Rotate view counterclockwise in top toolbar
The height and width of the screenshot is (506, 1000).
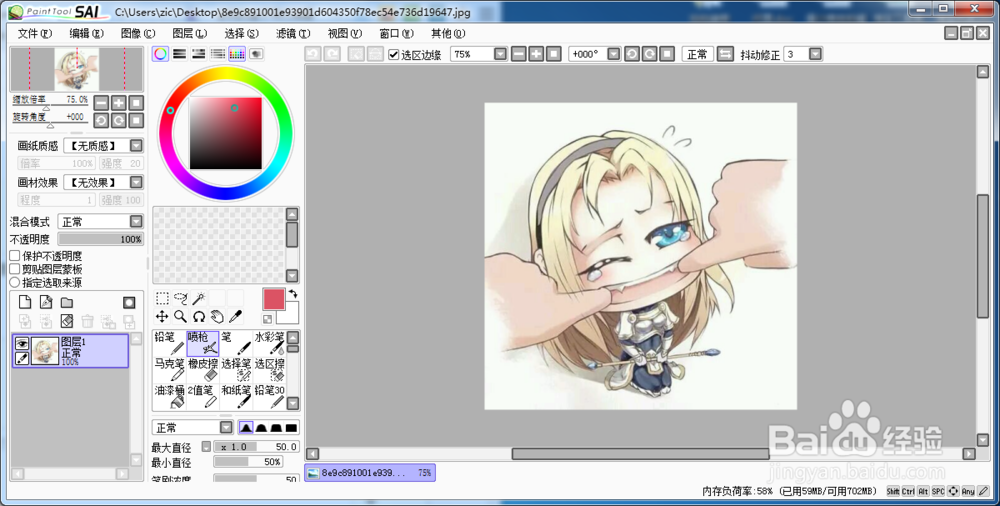tap(632, 54)
